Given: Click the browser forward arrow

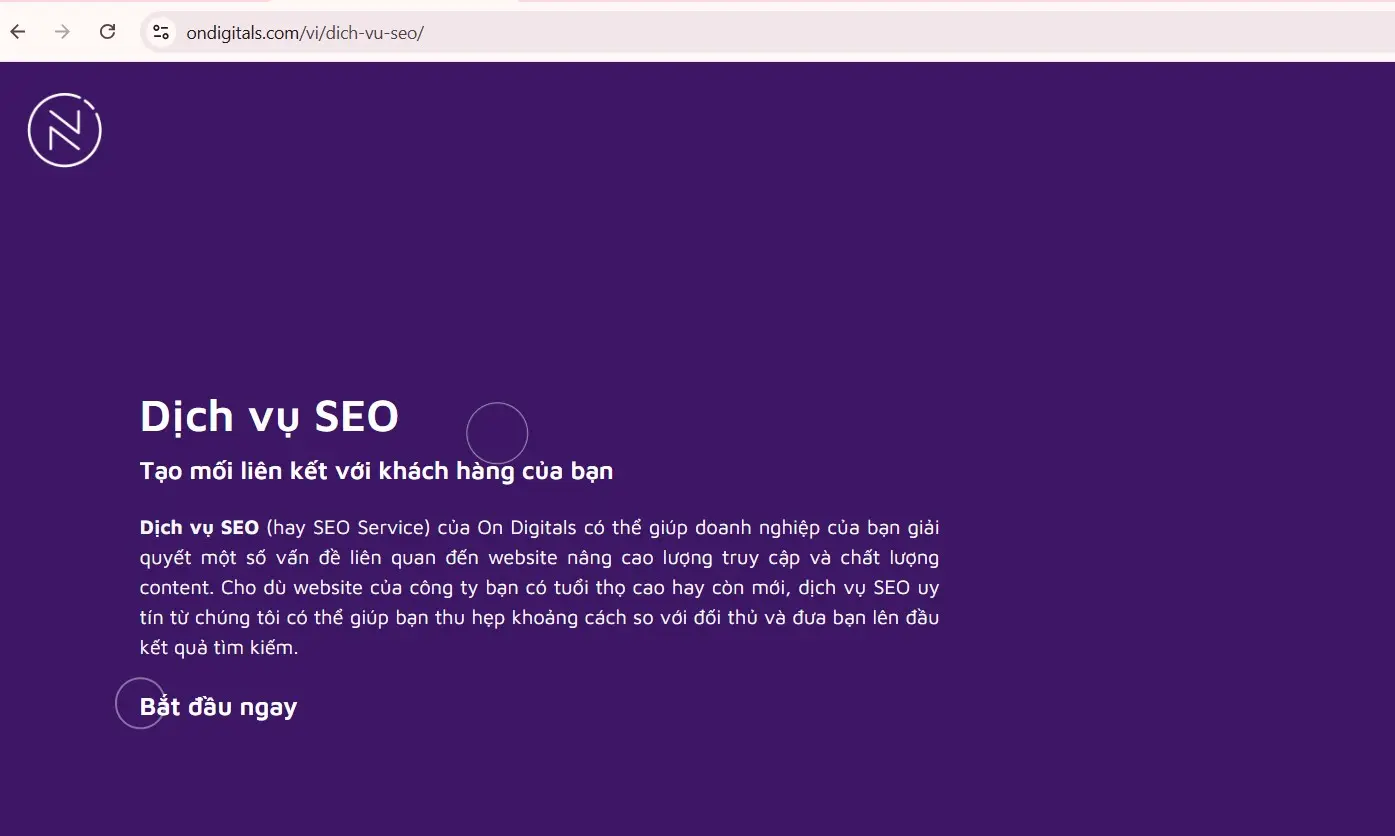Looking at the screenshot, I should click(x=63, y=32).
